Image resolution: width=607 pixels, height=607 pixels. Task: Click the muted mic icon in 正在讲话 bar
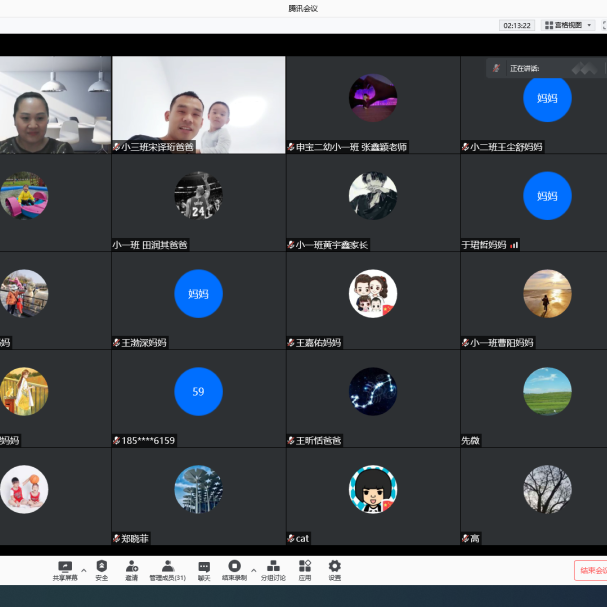click(x=496, y=69)
